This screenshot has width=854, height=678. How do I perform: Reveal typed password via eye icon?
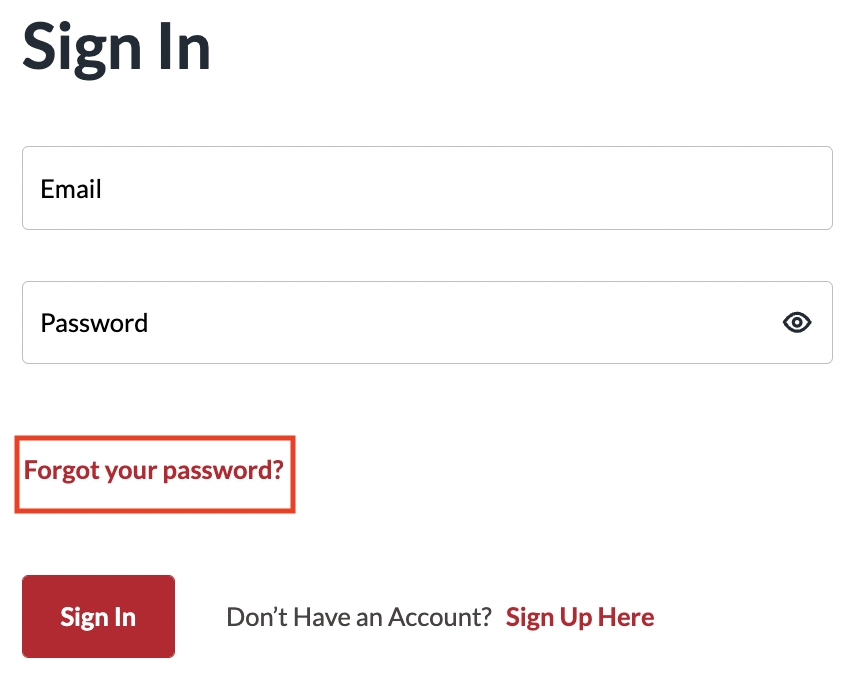[x=797, y=322]
